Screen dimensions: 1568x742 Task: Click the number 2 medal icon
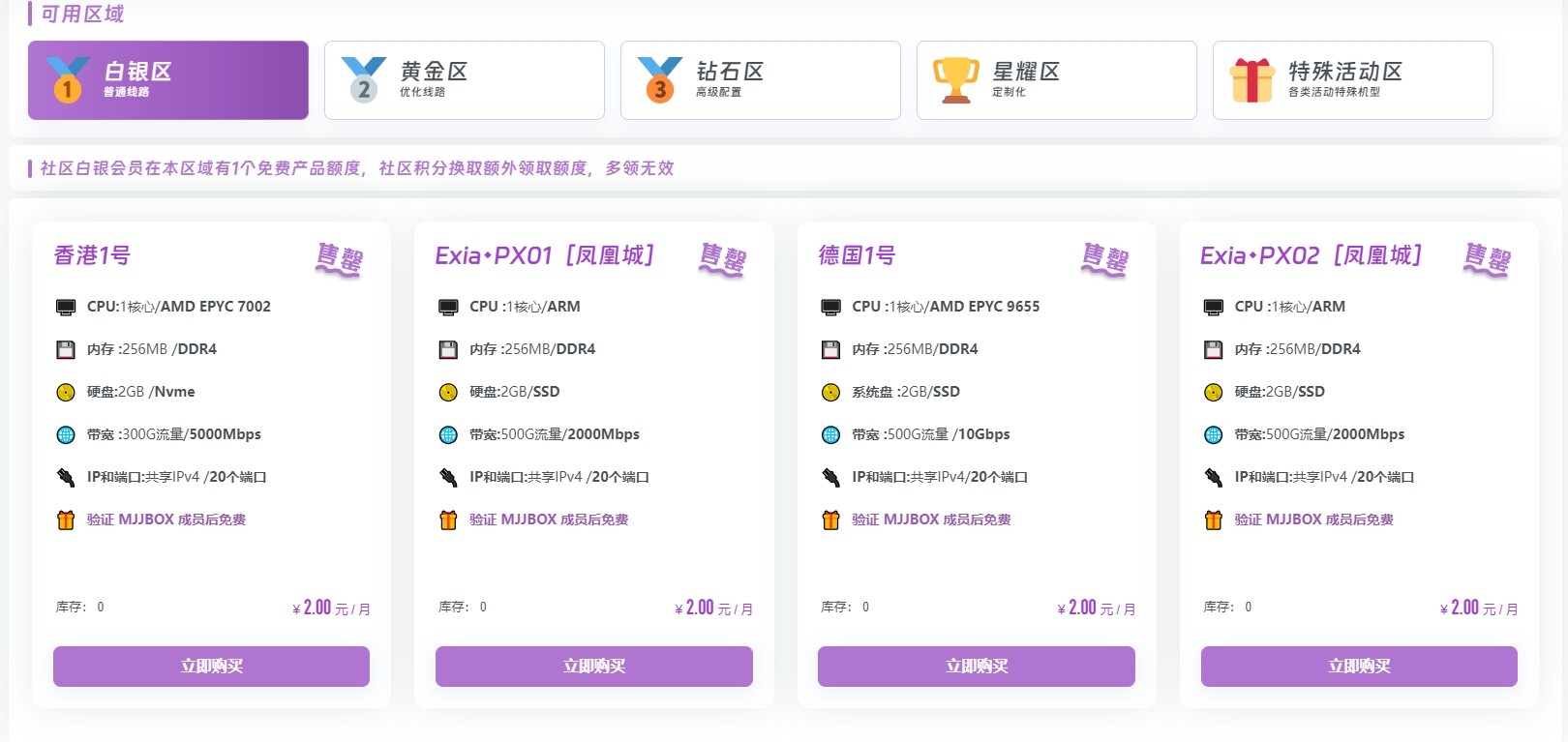coord(364,80)
